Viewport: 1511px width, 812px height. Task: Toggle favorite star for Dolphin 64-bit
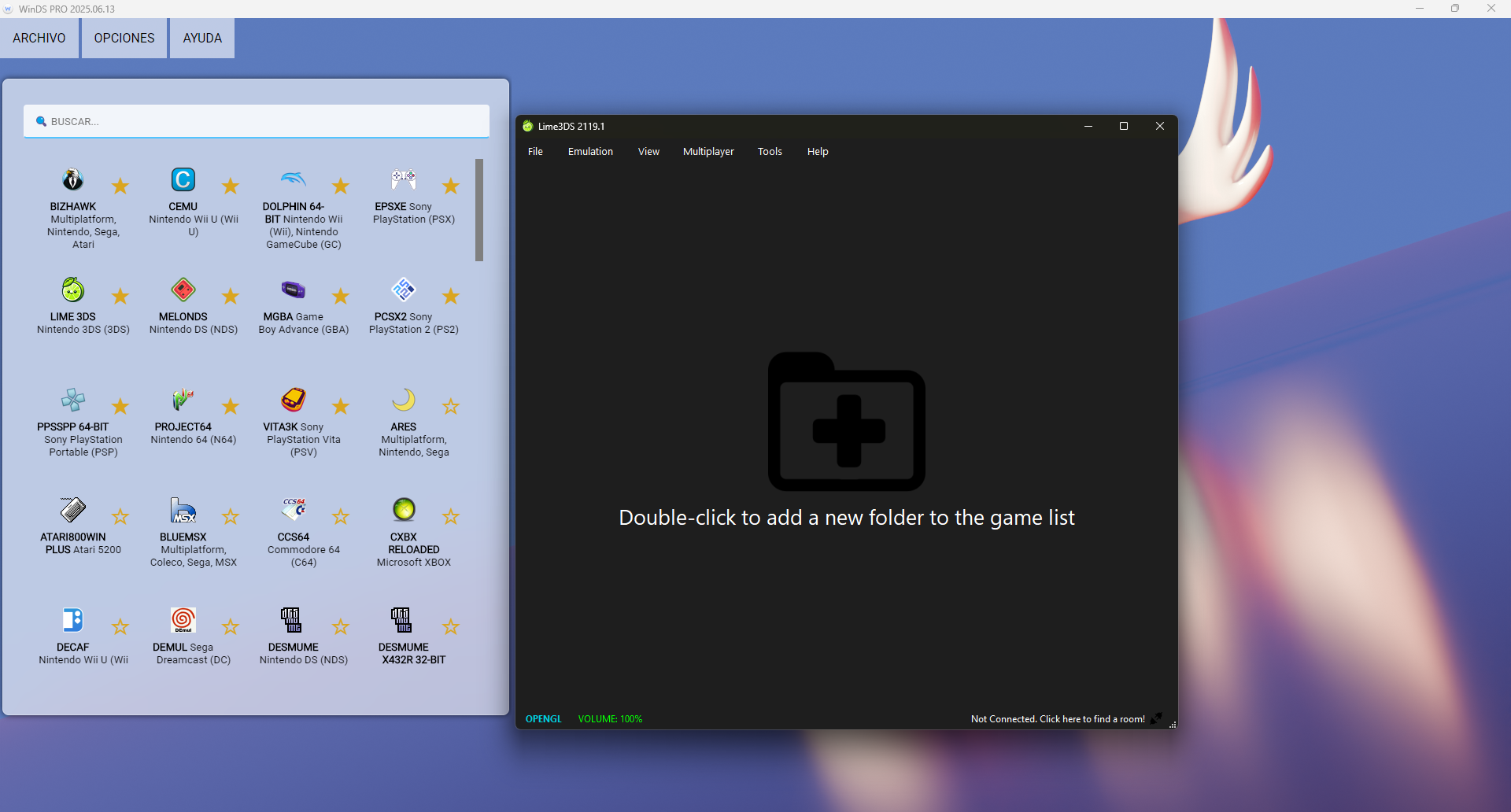point(341,186)
